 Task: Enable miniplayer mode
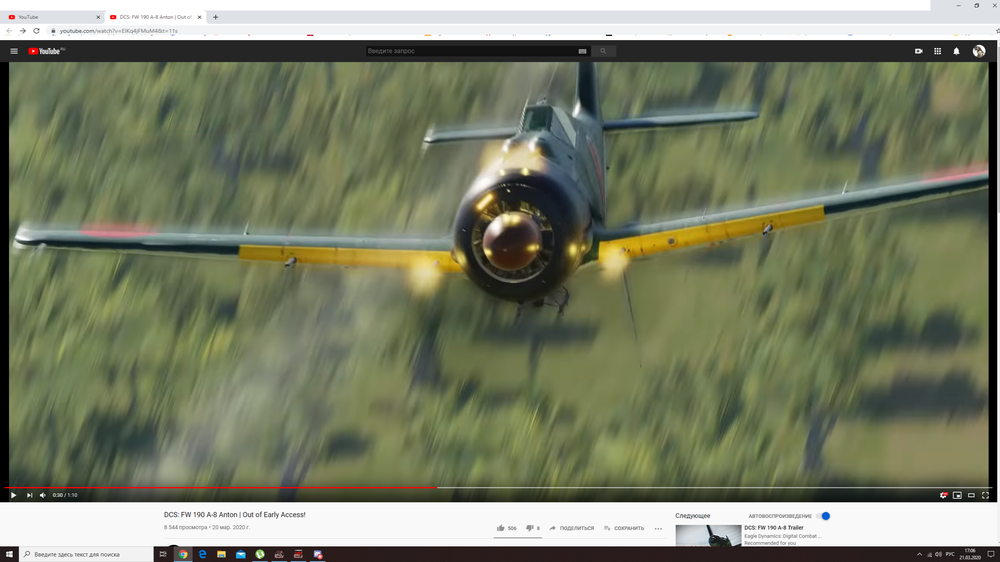click(957, 495)
